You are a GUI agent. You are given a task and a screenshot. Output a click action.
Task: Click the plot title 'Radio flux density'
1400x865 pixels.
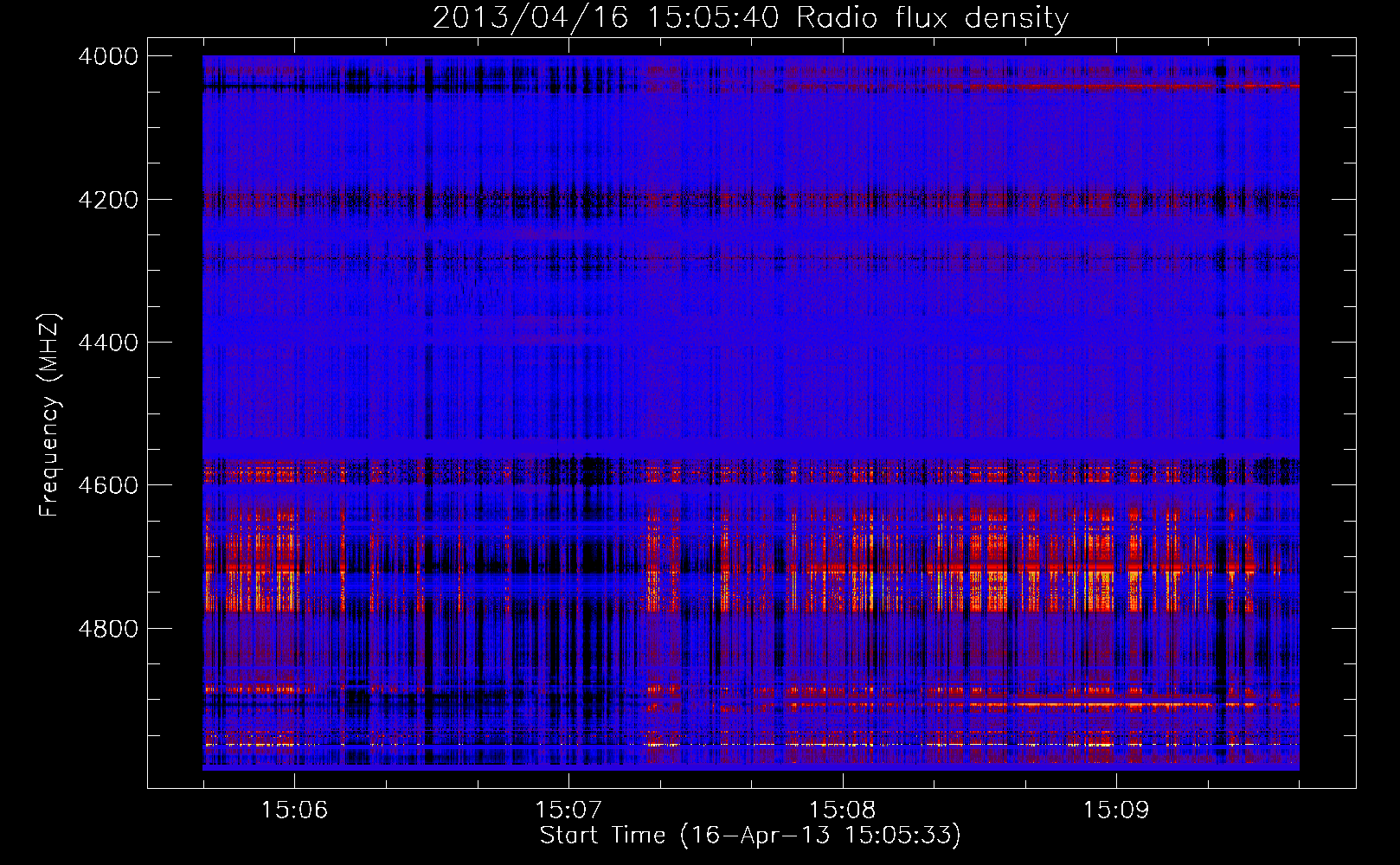pos(933,18)
